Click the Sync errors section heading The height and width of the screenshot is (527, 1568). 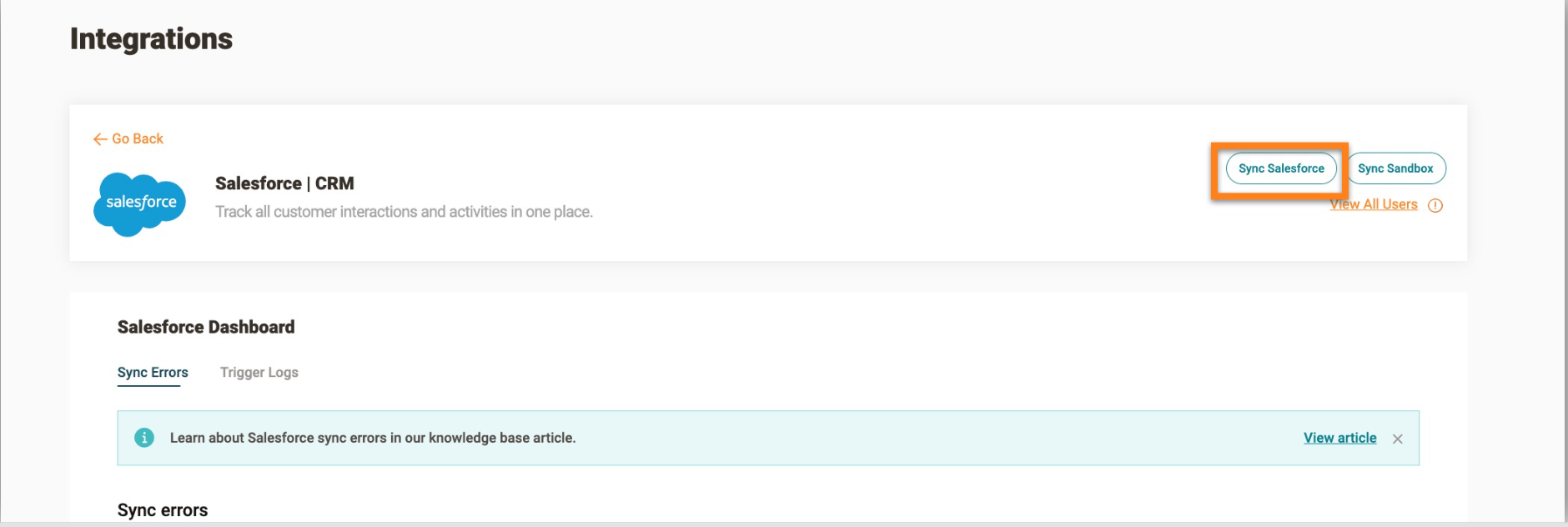[x=163, y=510]
